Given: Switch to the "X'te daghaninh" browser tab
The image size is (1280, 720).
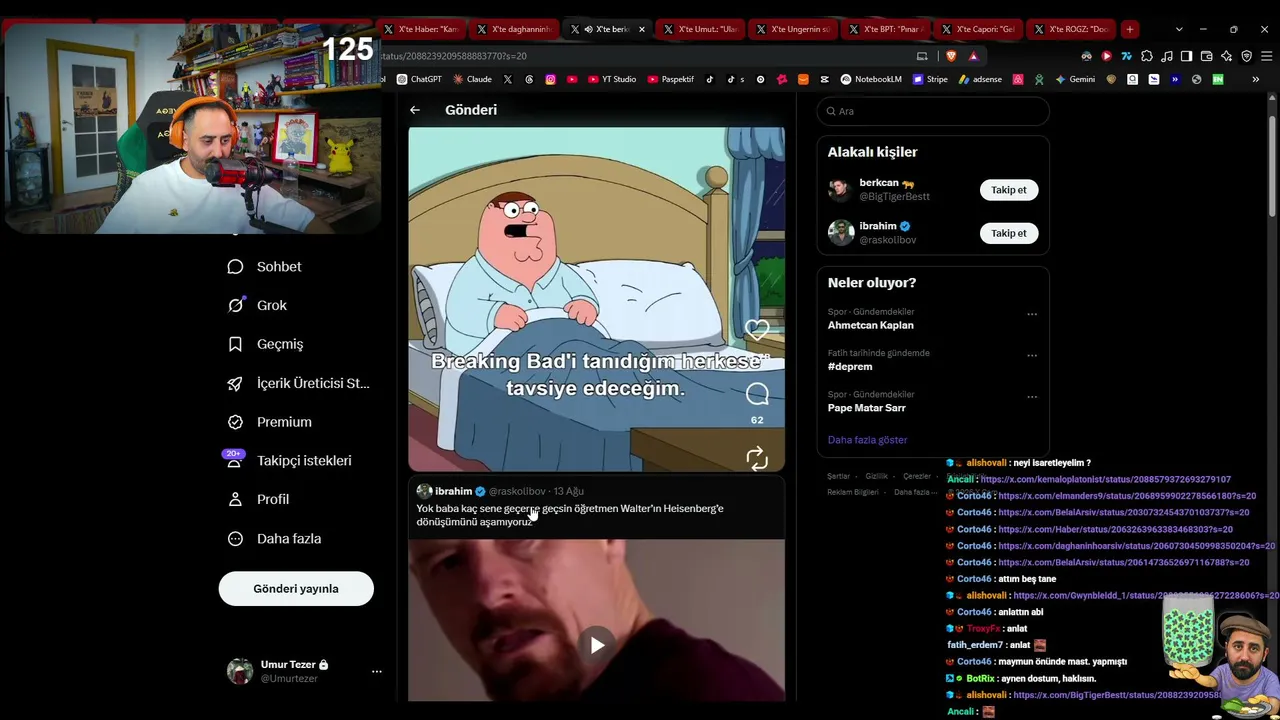Looking at the screenshot, I should (x=516, y=29).
